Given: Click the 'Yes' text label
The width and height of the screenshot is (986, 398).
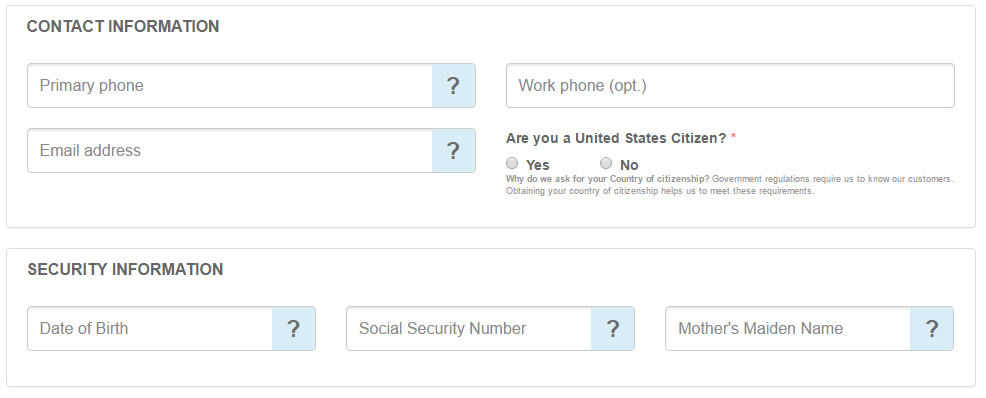Looking at the screenshot, I should click(x=538, y=165).
